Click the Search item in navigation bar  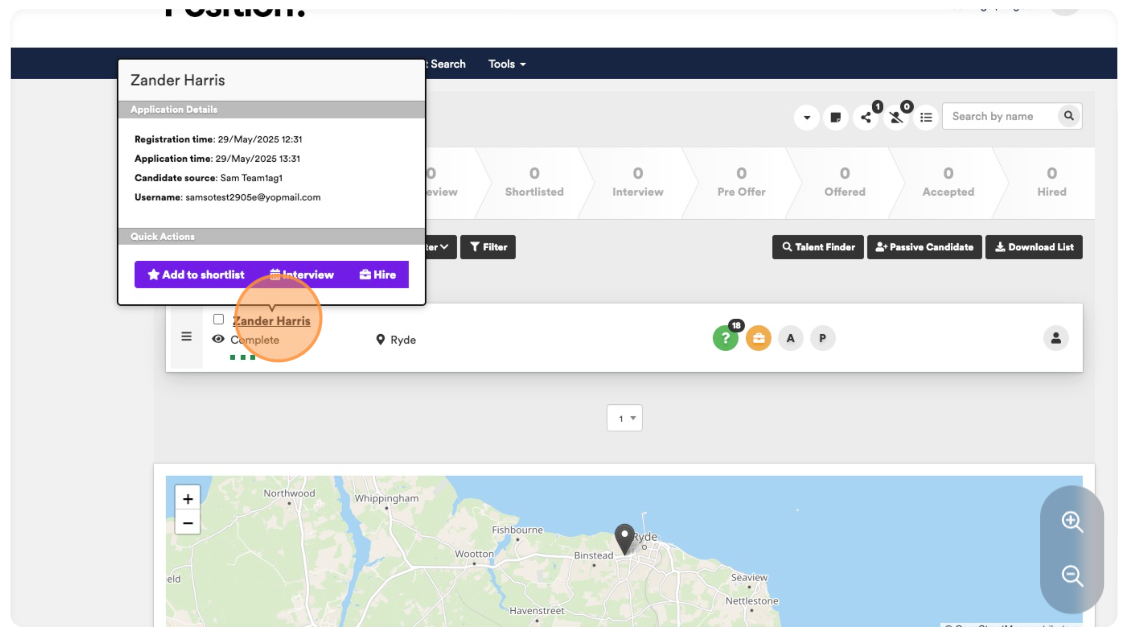coord(447,64)
